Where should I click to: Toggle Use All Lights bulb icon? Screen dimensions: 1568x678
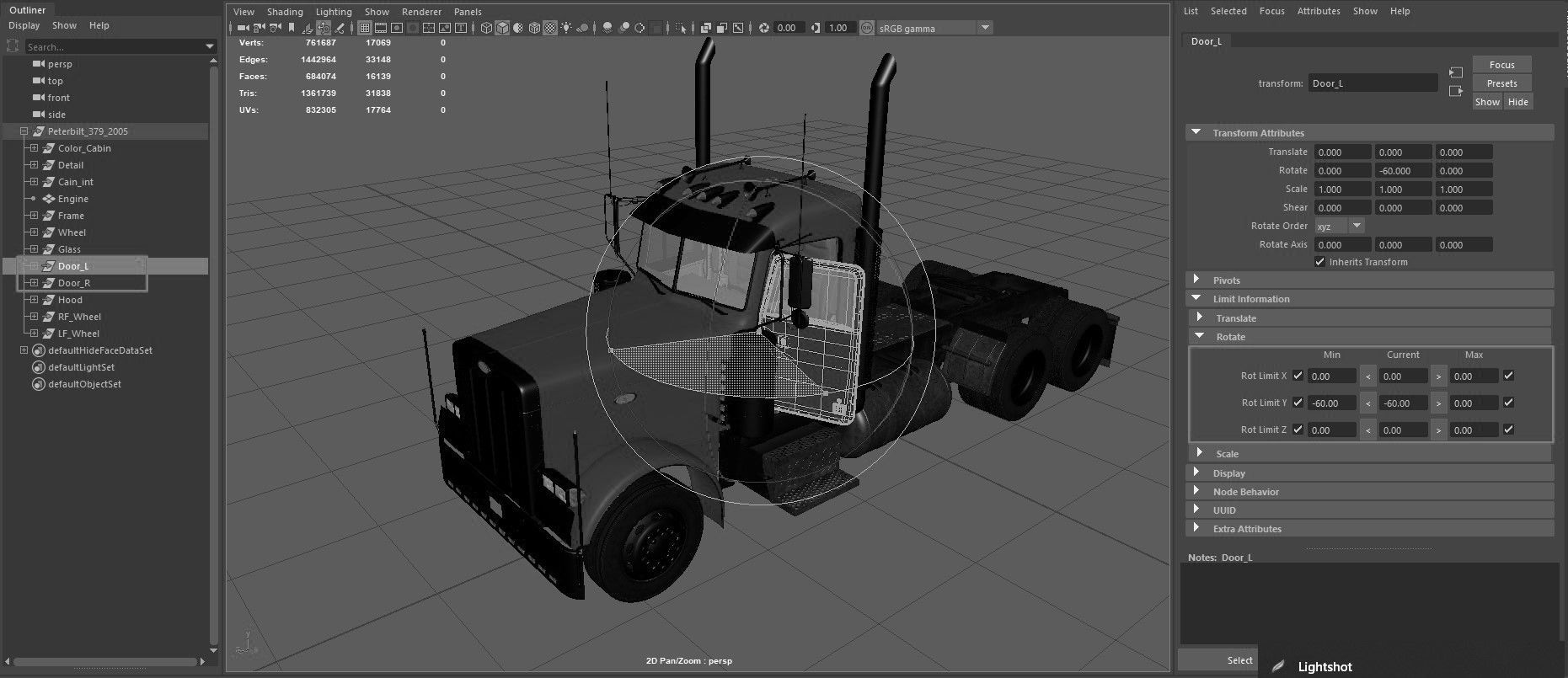(567, 28)
